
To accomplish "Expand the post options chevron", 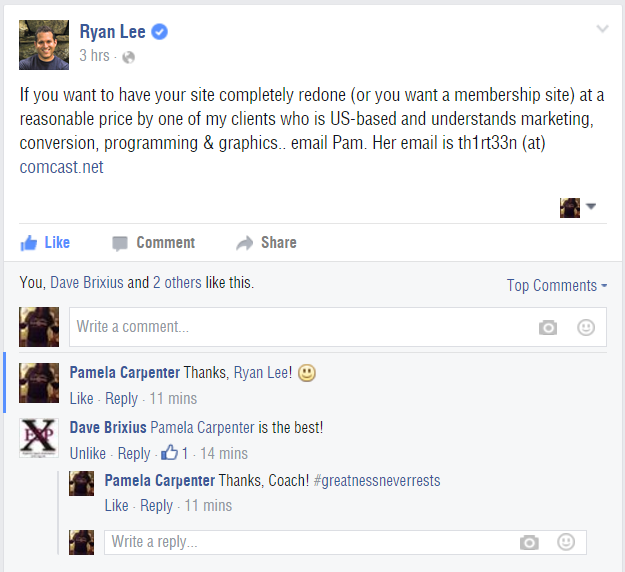I will 602,29.
